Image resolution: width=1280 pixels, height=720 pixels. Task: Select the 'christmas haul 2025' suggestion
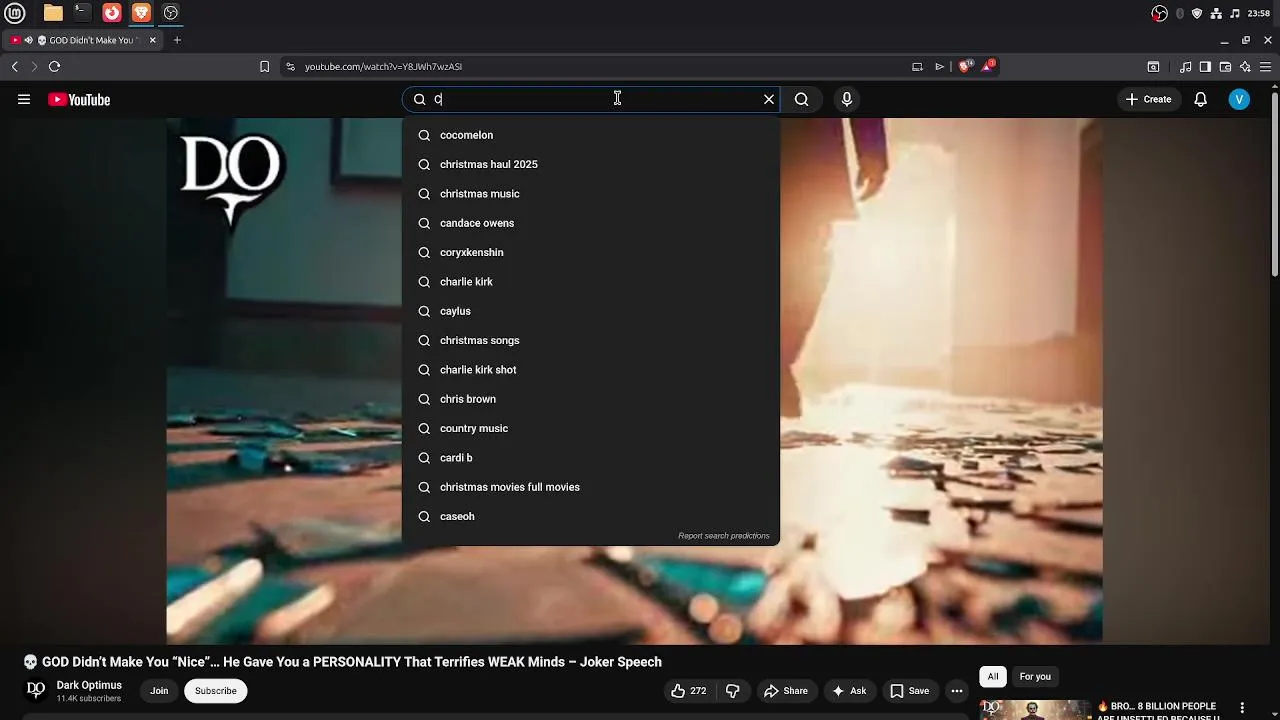coord(590,164)
